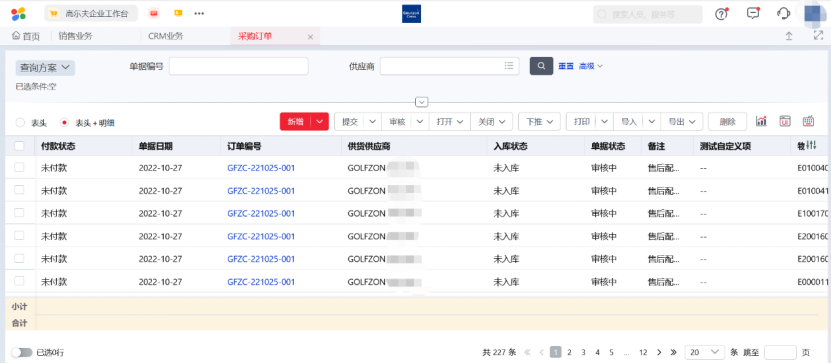Viewport: 831px width, 364px height.
Task: Open supplier list picker icon
Action: (x=509, y=66)
